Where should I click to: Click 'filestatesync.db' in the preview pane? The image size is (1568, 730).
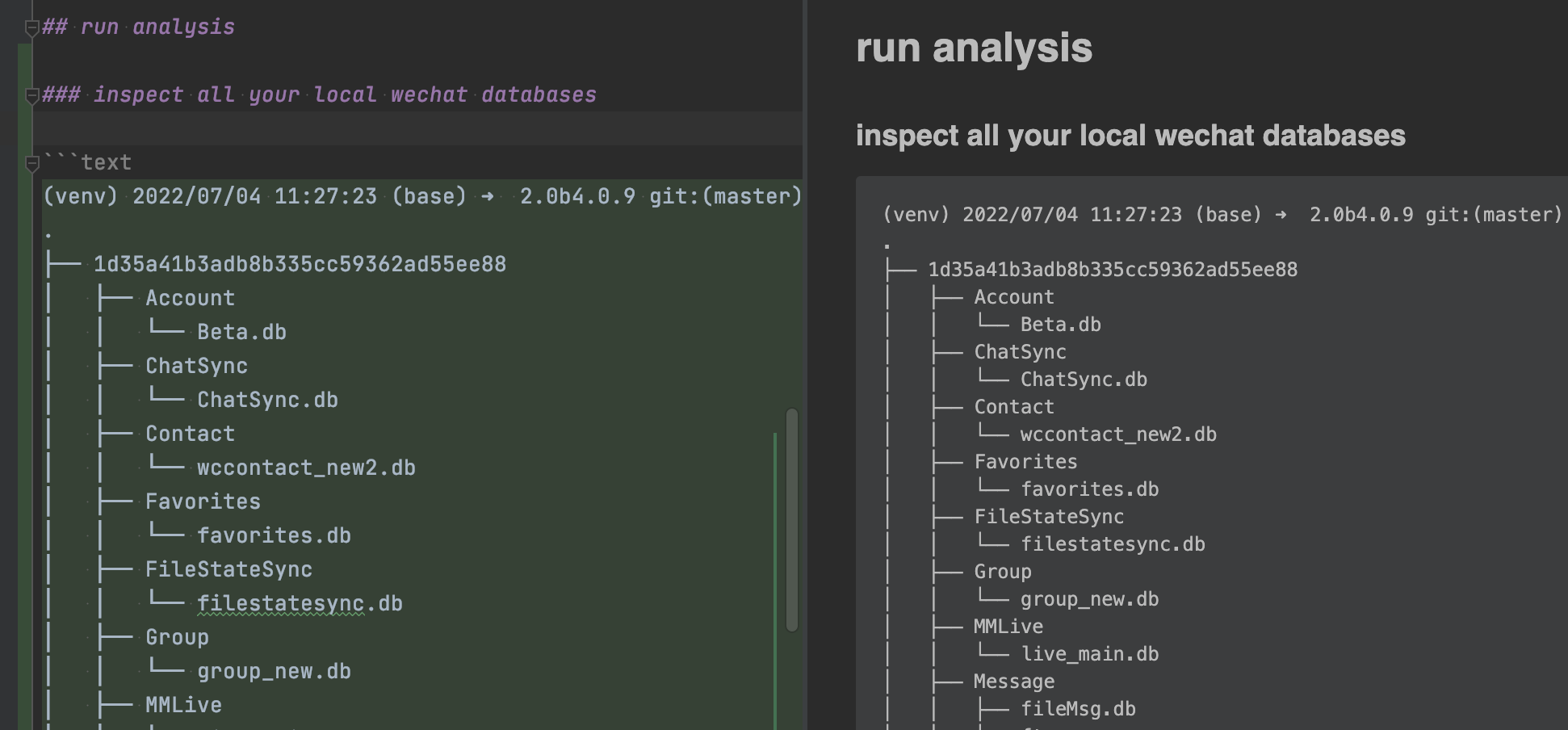[x=1113, y=544]
